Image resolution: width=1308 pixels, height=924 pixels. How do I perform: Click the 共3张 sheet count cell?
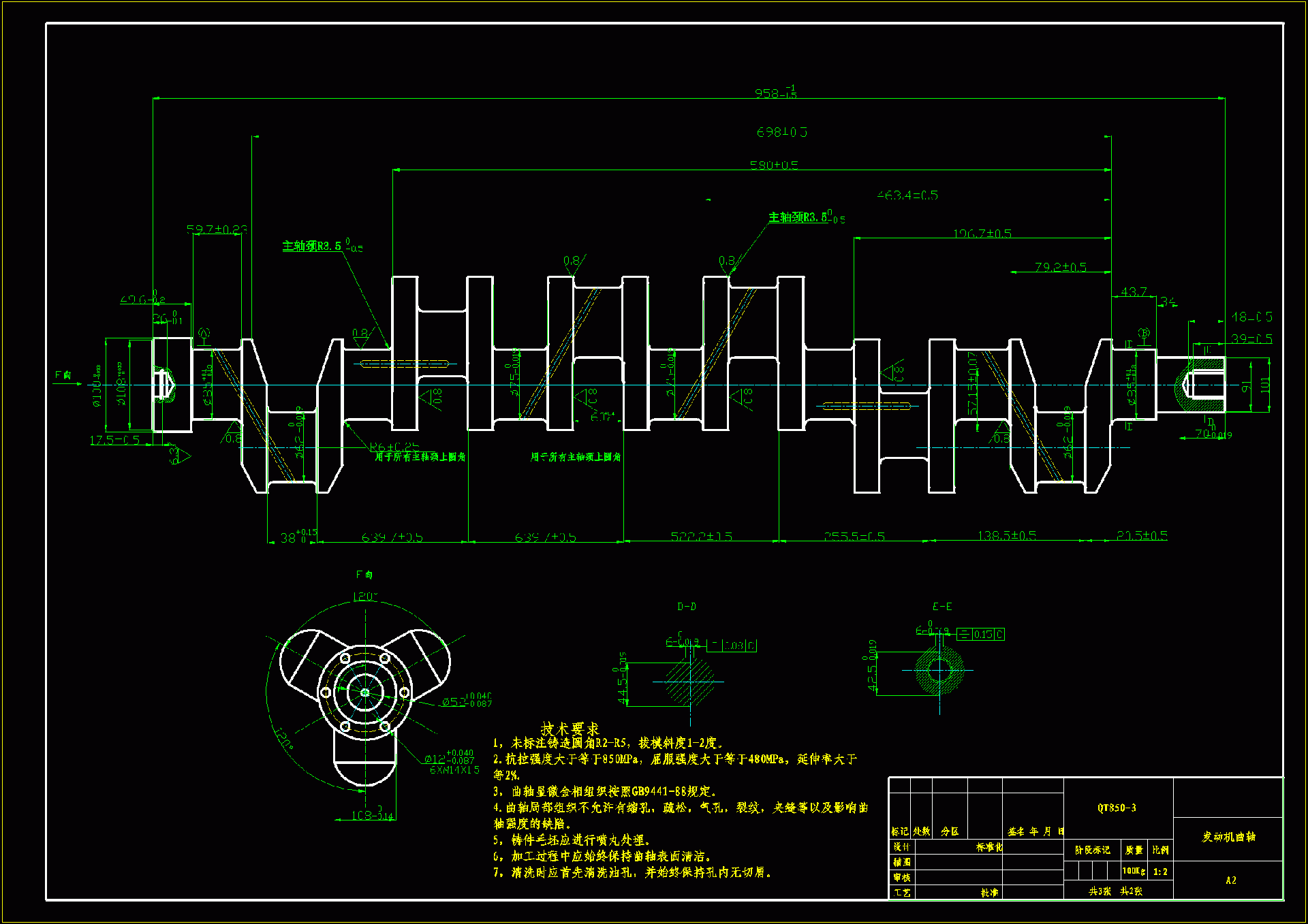tap(1099, 891)
